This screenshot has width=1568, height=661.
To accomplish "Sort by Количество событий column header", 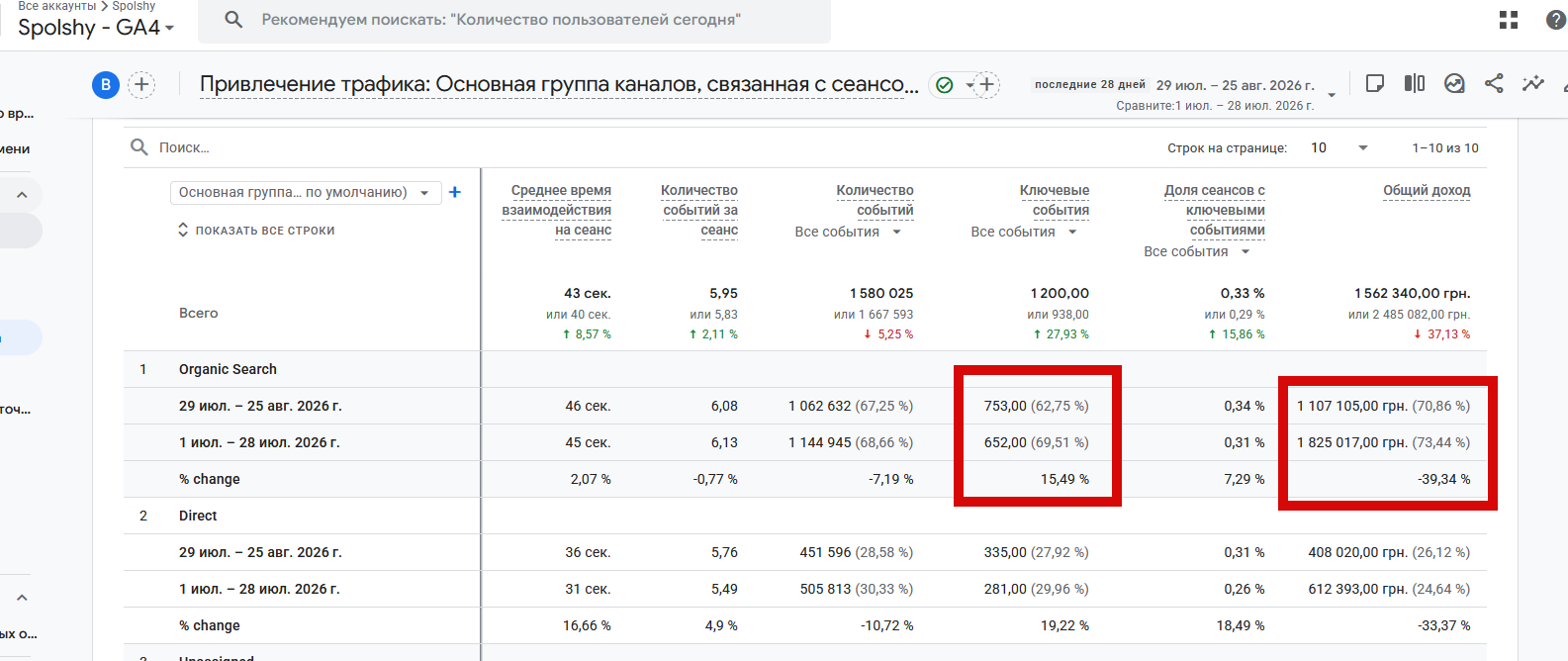I will [875, 200].
